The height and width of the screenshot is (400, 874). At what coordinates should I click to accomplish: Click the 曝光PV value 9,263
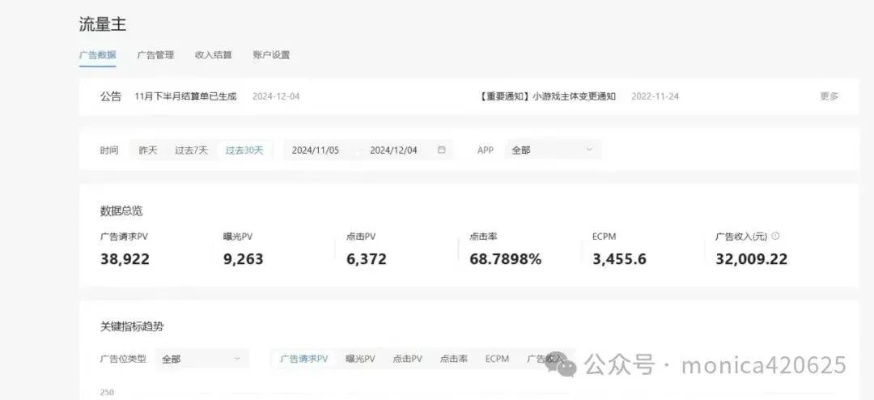pos(243,259)
